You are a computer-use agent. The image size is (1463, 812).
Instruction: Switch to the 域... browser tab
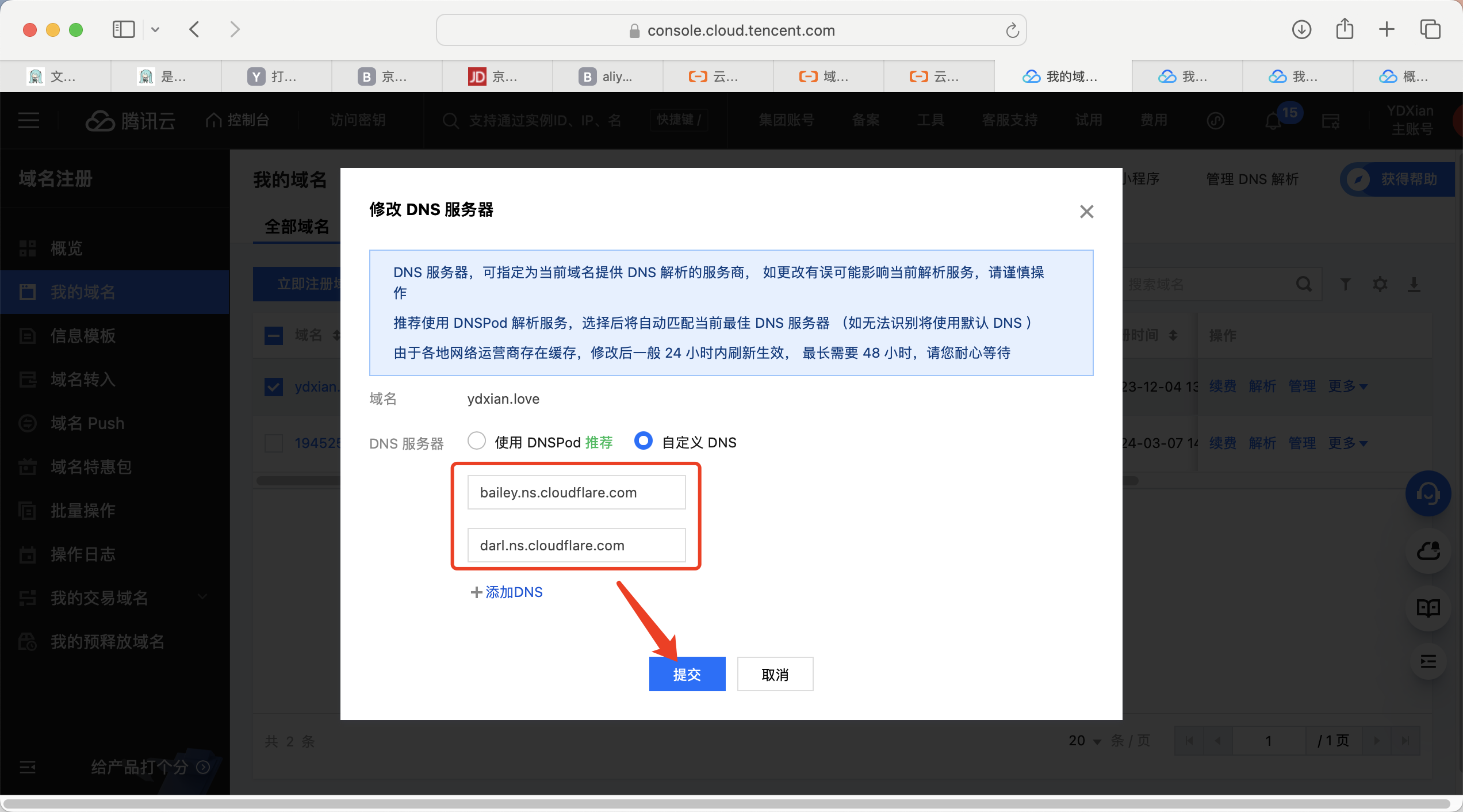[x=828, y=76]
